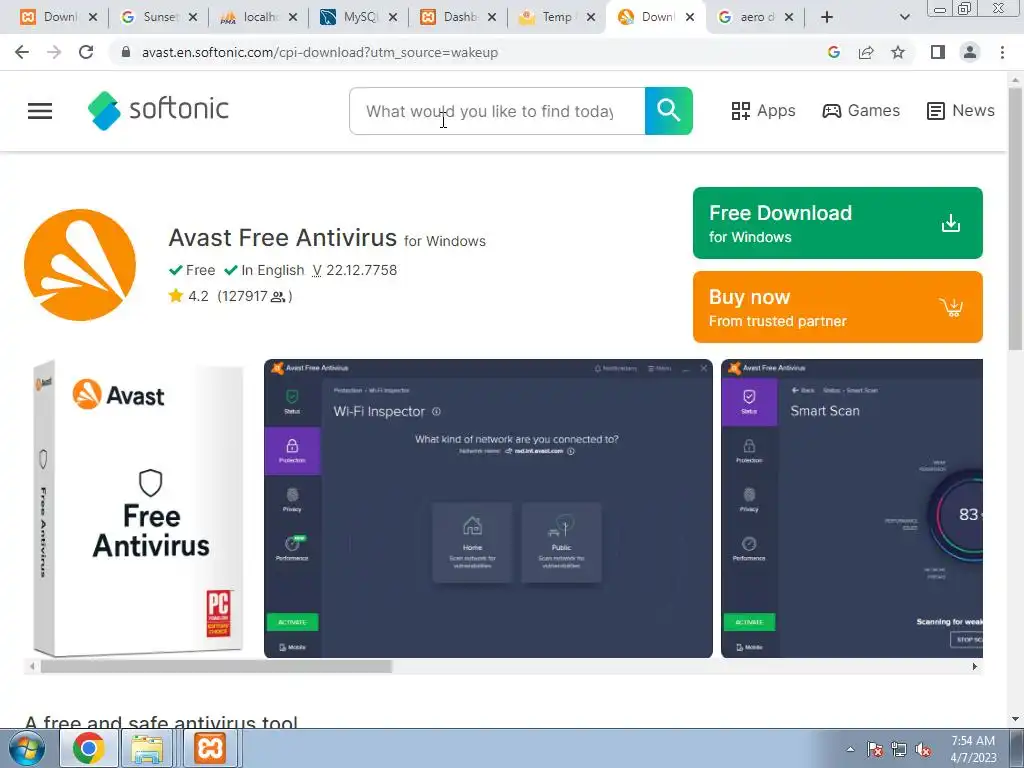Screen dimensions: 1024x768
Task: Close the Dashboard tab
Action: click(492, 18)
